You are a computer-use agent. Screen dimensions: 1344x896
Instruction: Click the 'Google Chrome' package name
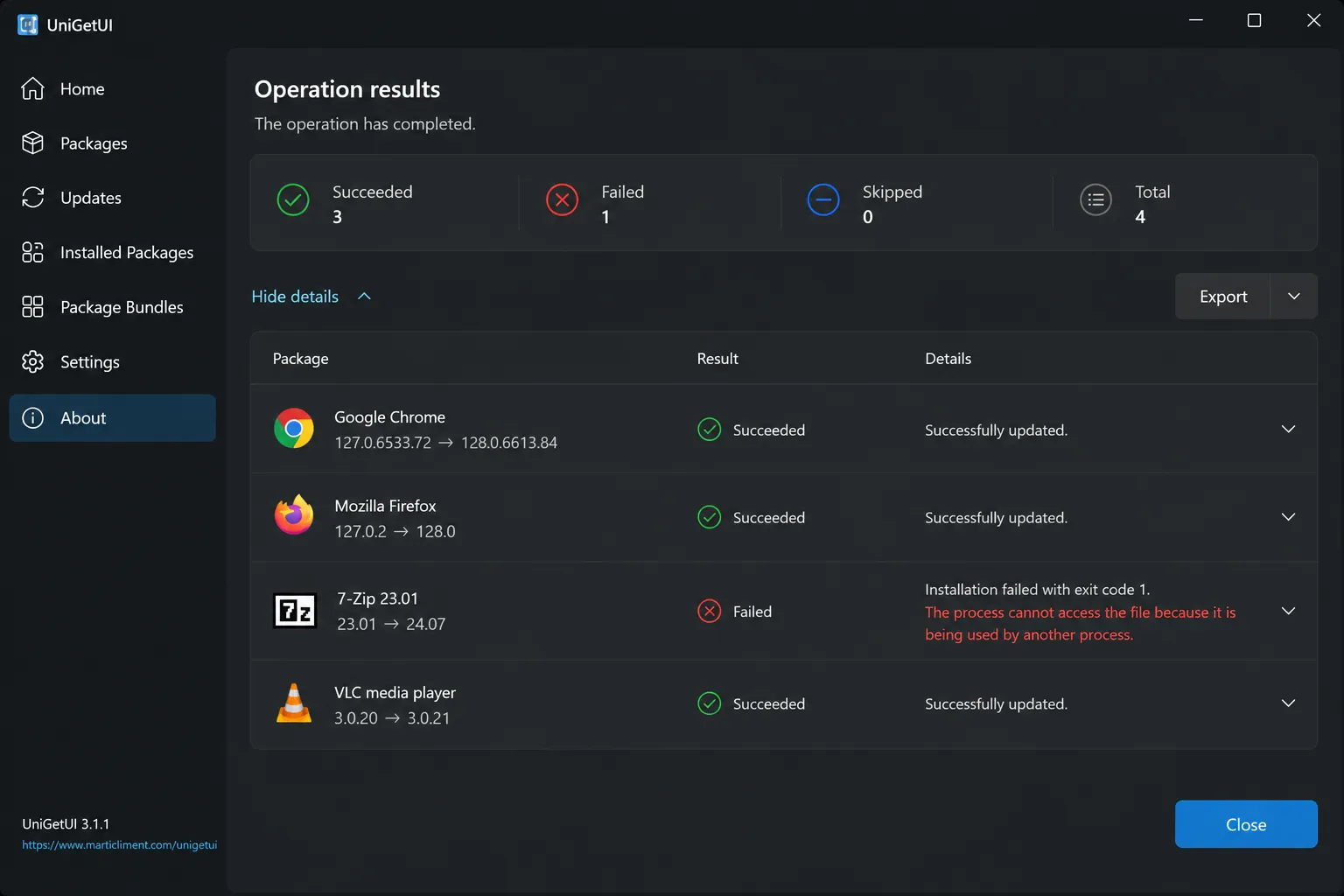coord(389,416)
